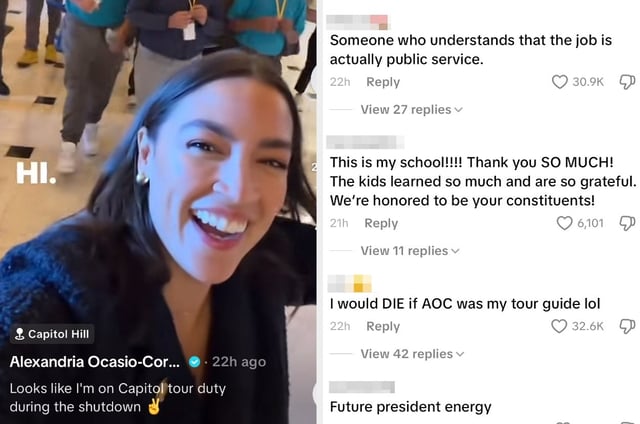640x424 pixels.
Task: Tap the video caption about Capitol tour duty
Action: (x=118, y=397)
